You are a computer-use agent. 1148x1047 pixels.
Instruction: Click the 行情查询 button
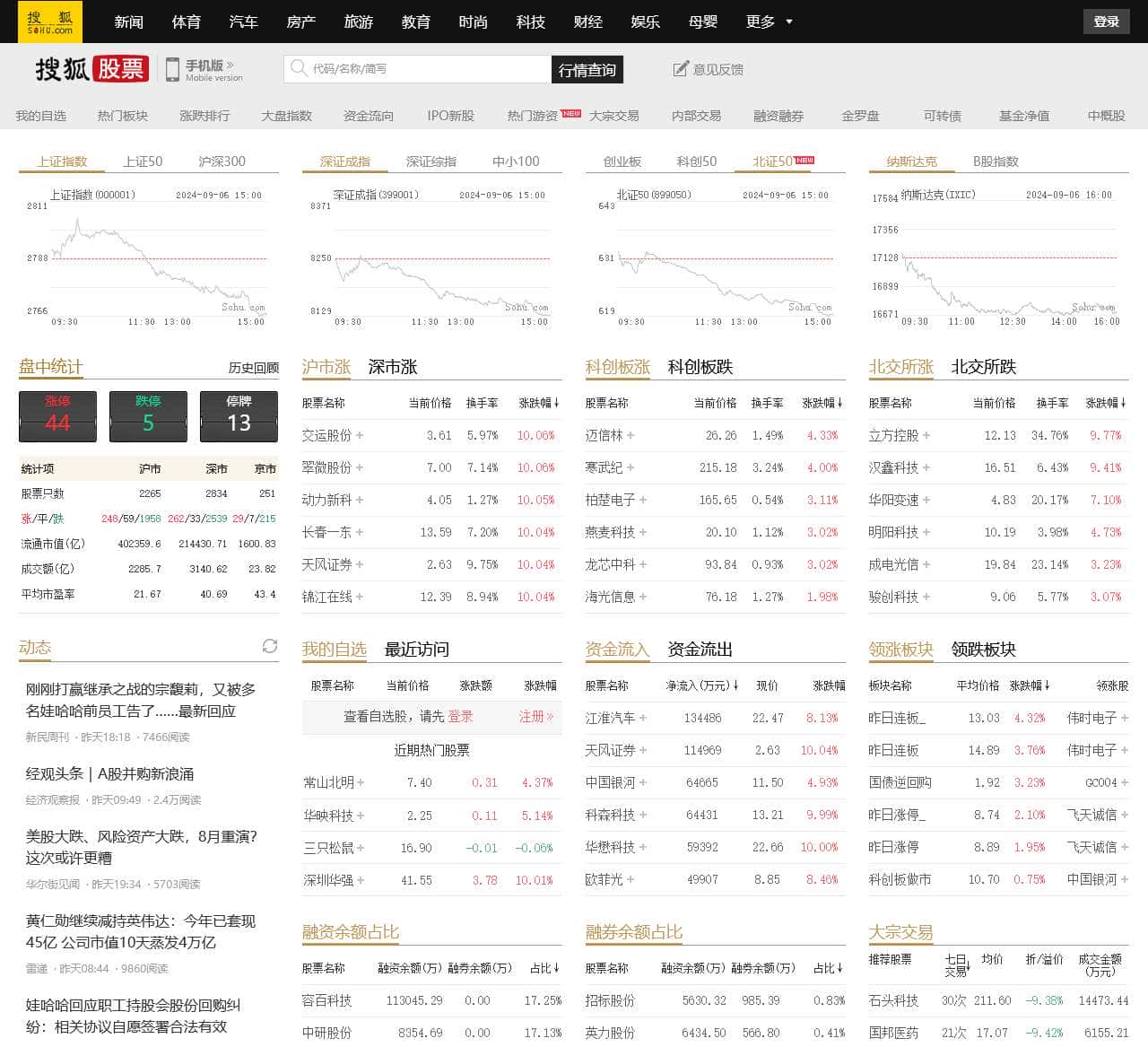(x=587, y=70)
